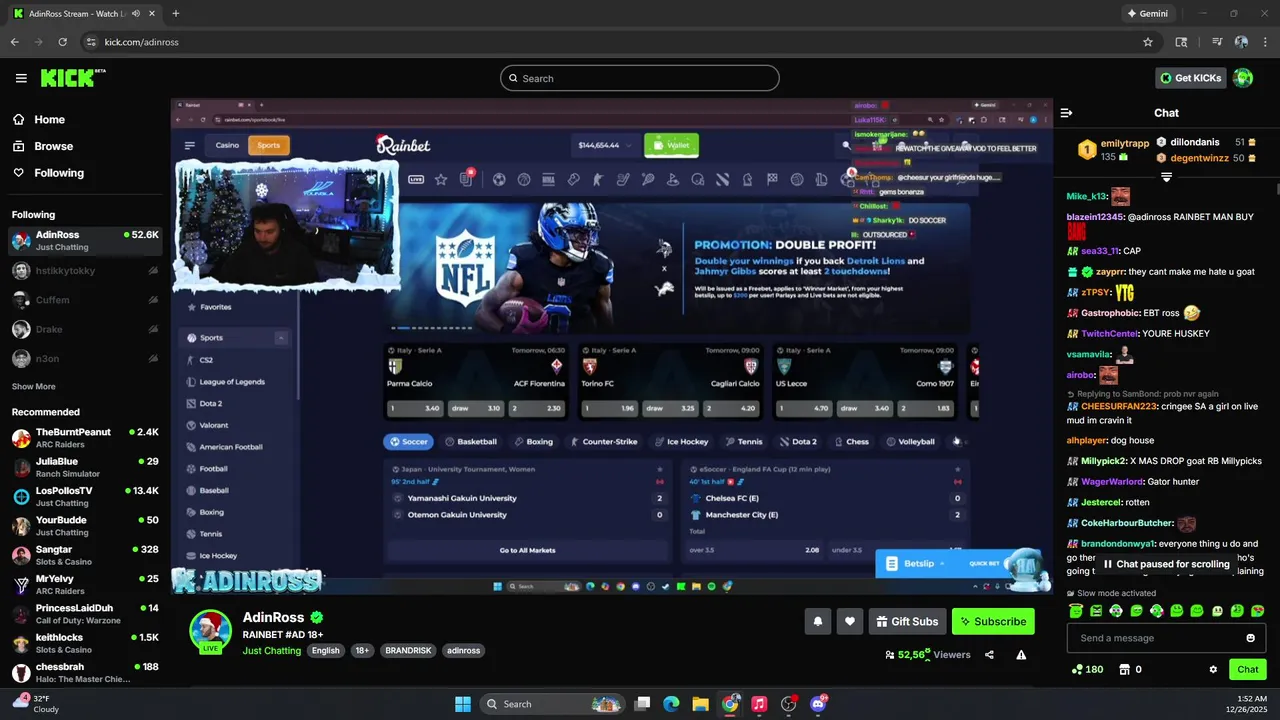Click CHEESURFAN223 username in chat
Viewport: 1280px width, 720px height.
pos(1119,406)
